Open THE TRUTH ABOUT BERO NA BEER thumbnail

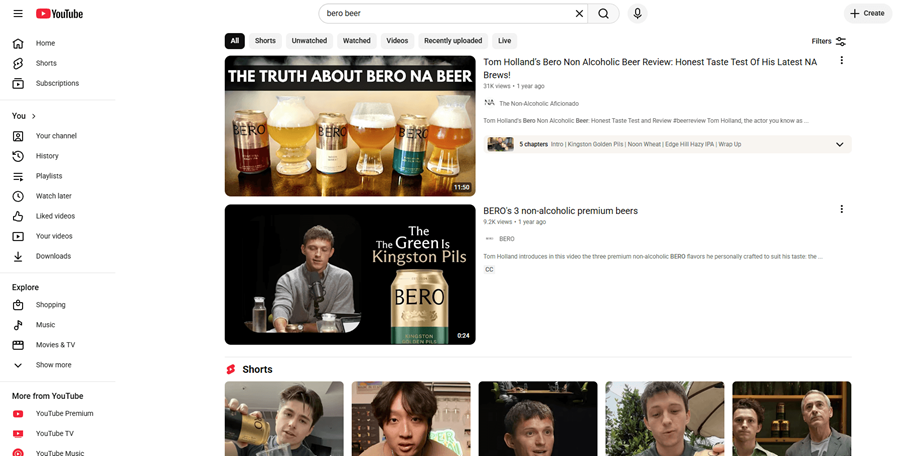click(350, 126)
